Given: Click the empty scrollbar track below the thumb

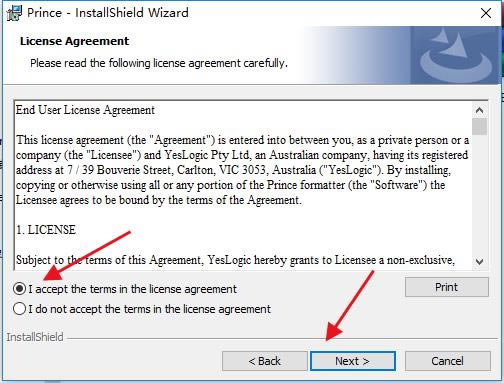Looking at the screenshot, I should [479, 194].
